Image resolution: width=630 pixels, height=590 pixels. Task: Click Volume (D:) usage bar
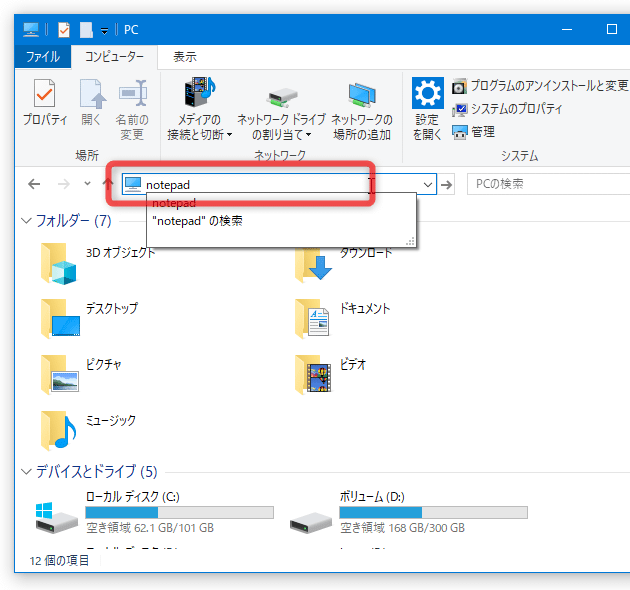(434, 512)
